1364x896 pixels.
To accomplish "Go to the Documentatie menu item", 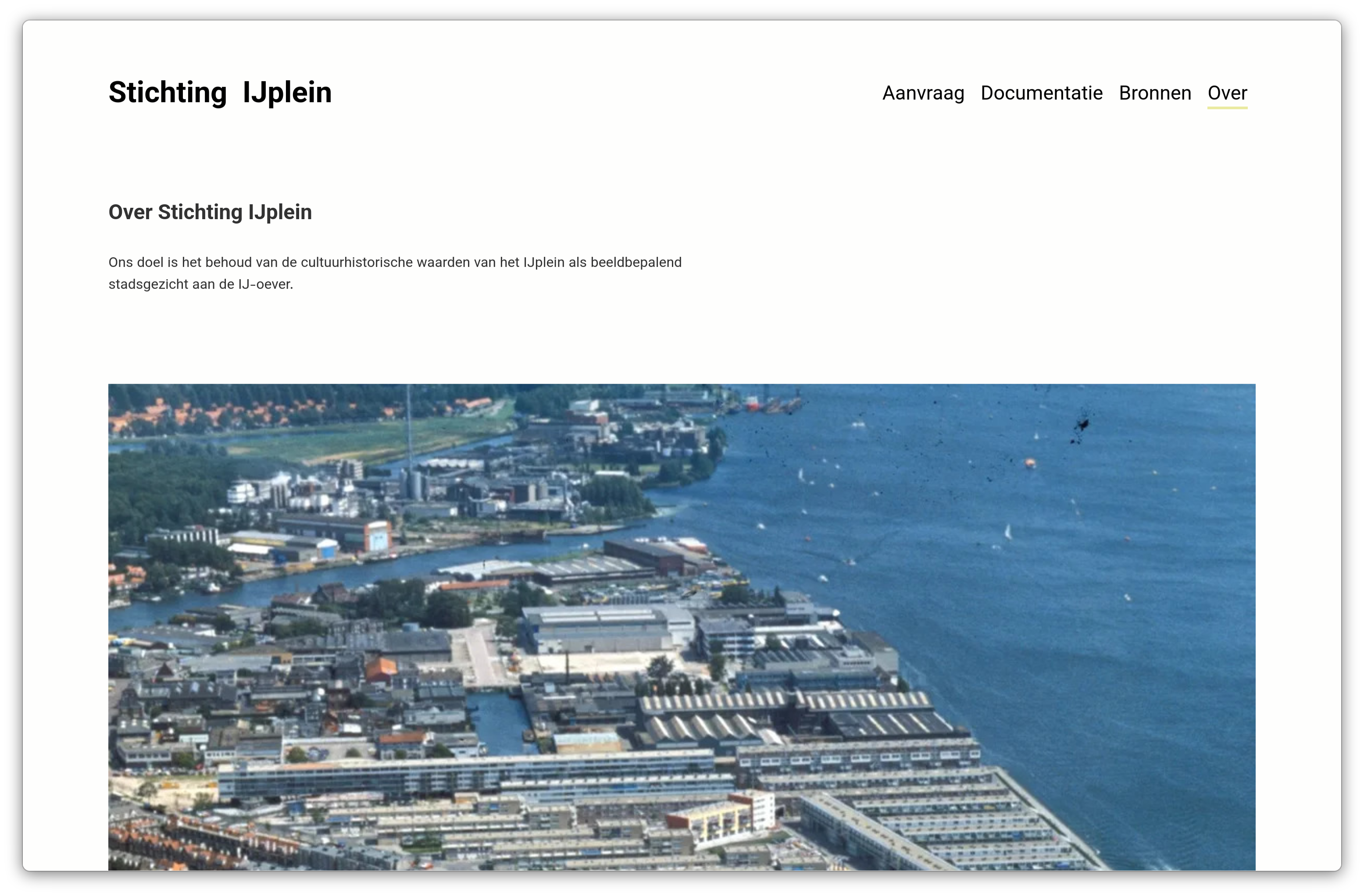I will [1041, 93].
